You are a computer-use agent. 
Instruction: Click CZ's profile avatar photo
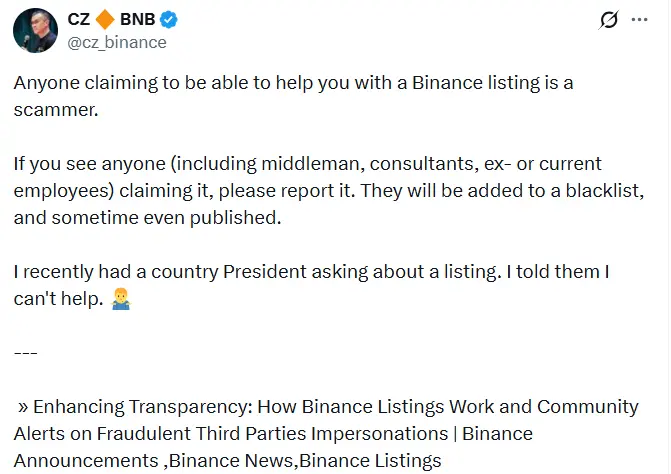pyautogui.click(x=35, y=31)
